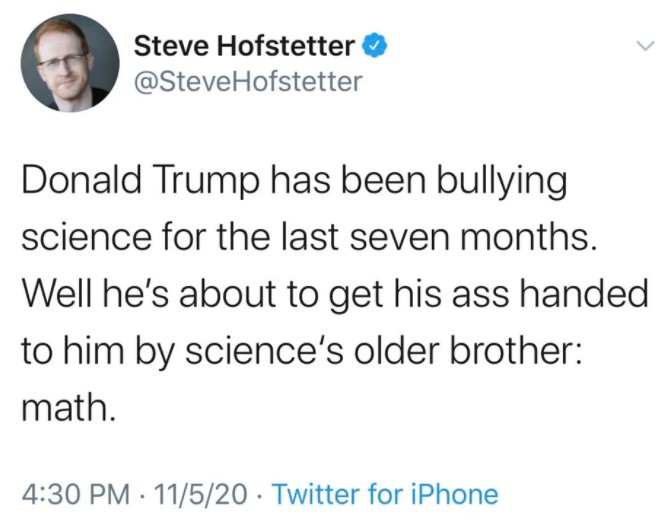
Task: Click the tweet line starting "science for"
Action: point(290,239)
